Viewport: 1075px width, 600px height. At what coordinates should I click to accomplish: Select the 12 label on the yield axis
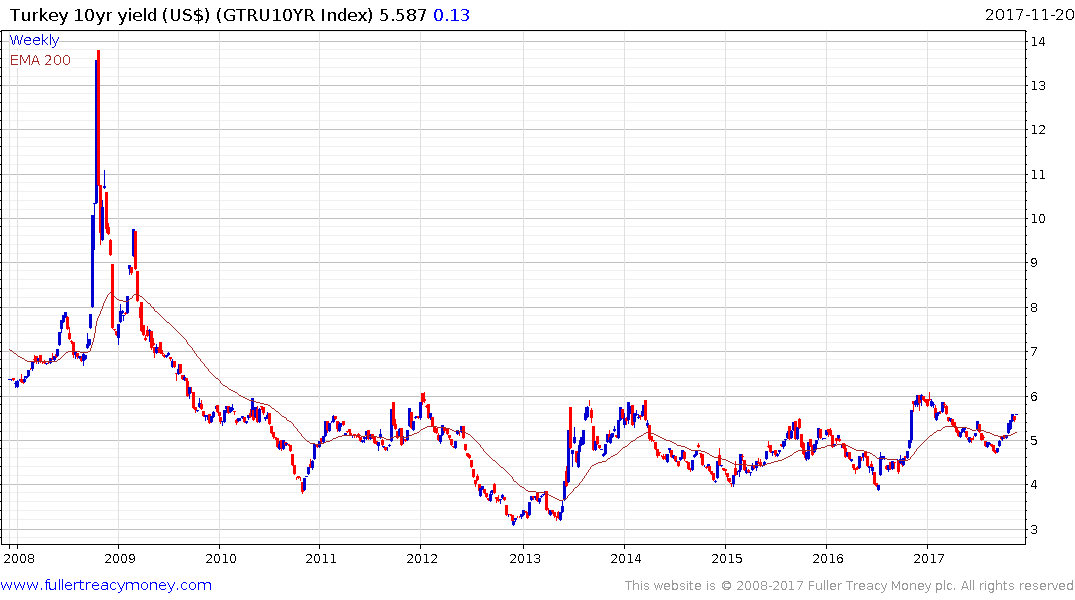click(x=1038, y=130)
